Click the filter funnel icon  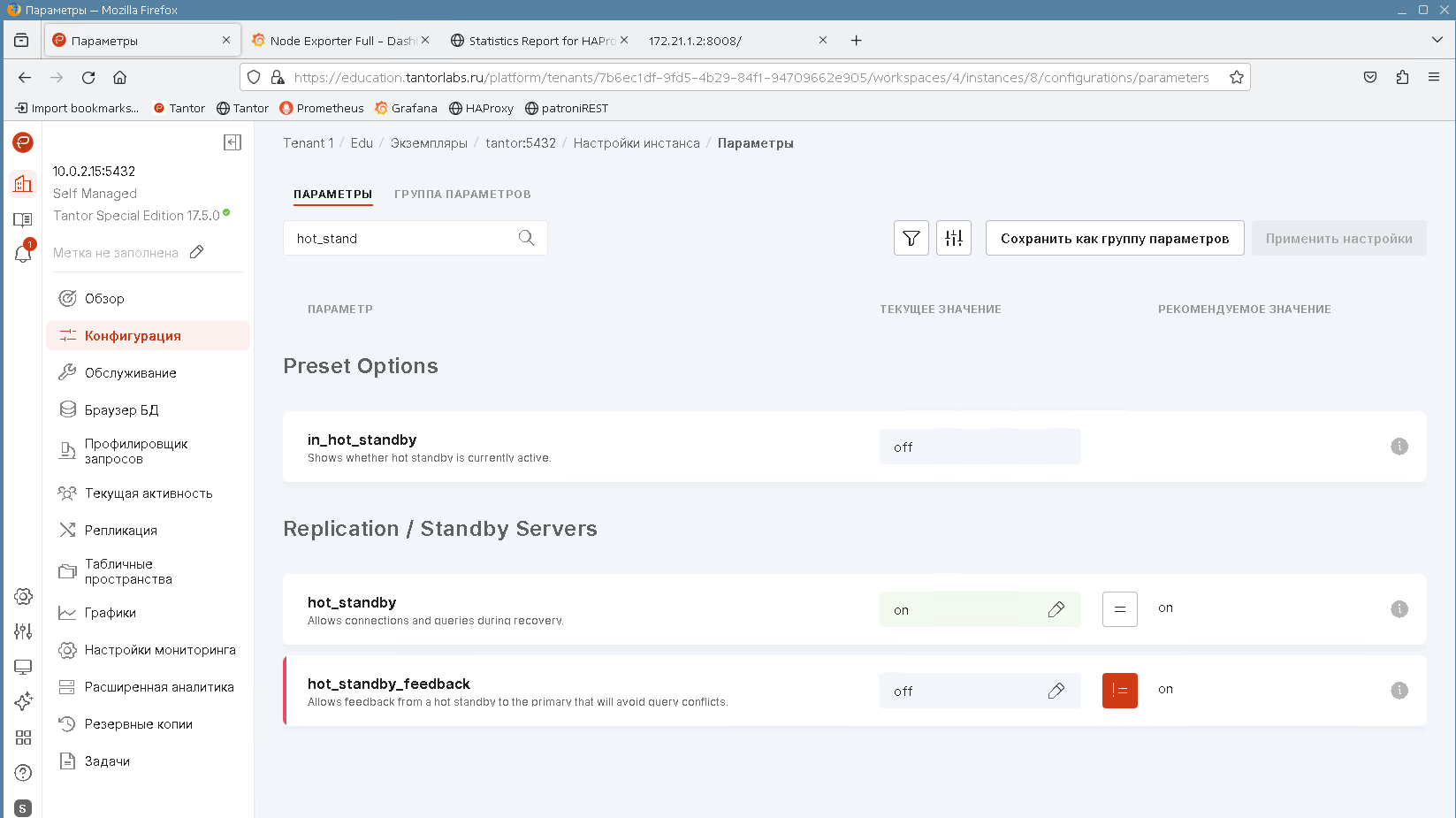point(911,239)
